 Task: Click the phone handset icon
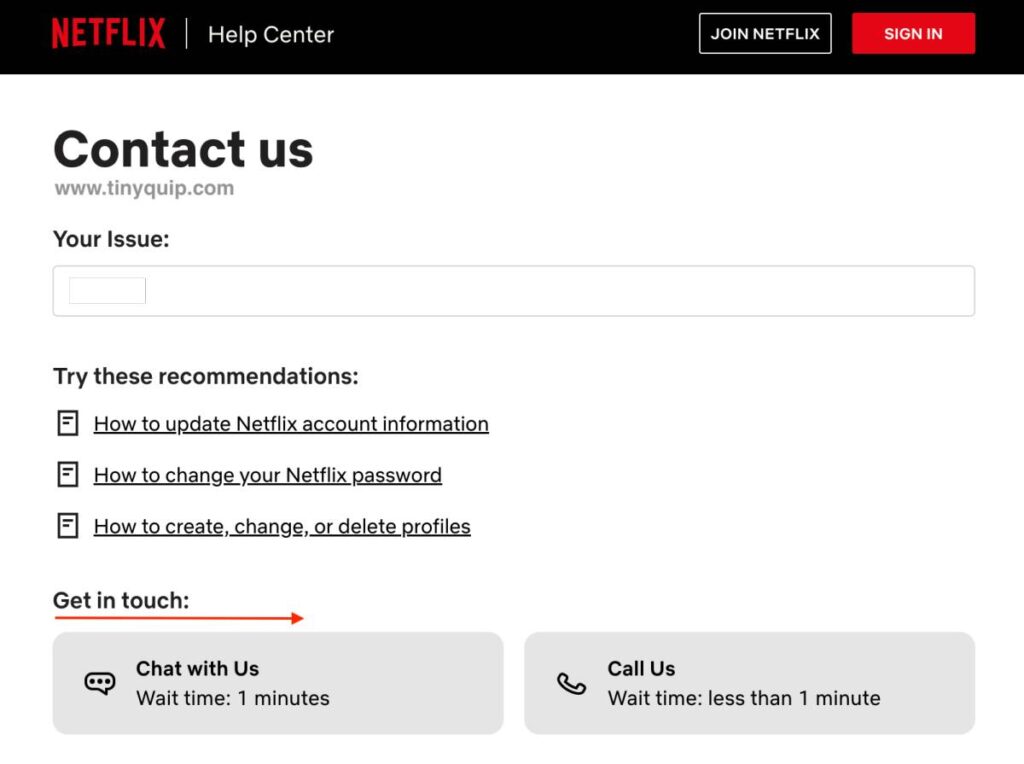pos(570,683)
